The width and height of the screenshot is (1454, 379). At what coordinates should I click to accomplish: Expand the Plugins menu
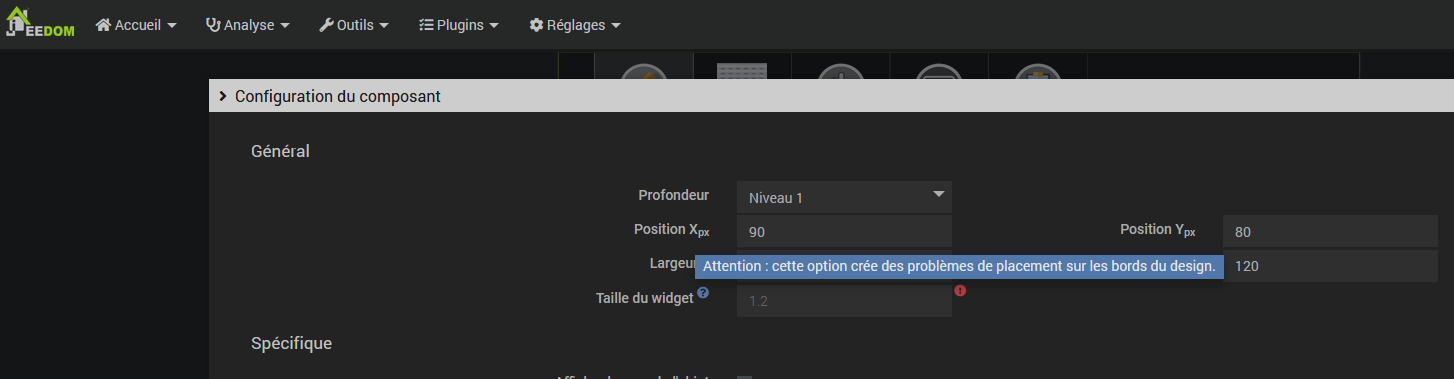(x=459, y=25)
